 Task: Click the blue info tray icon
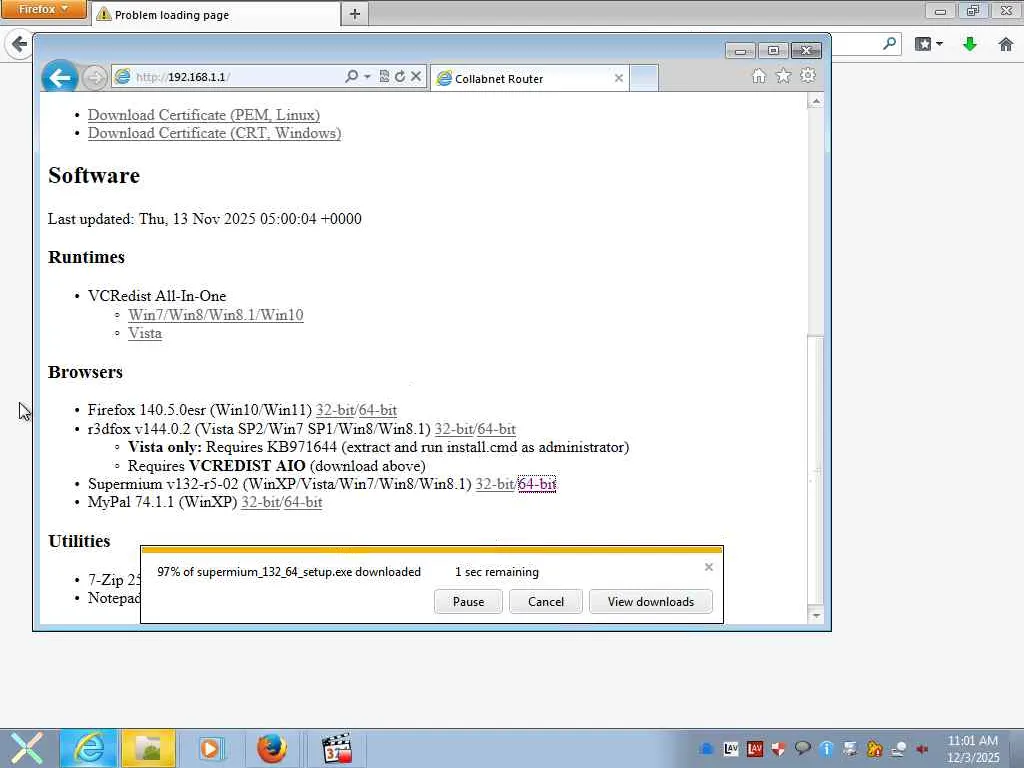point(827,748)
